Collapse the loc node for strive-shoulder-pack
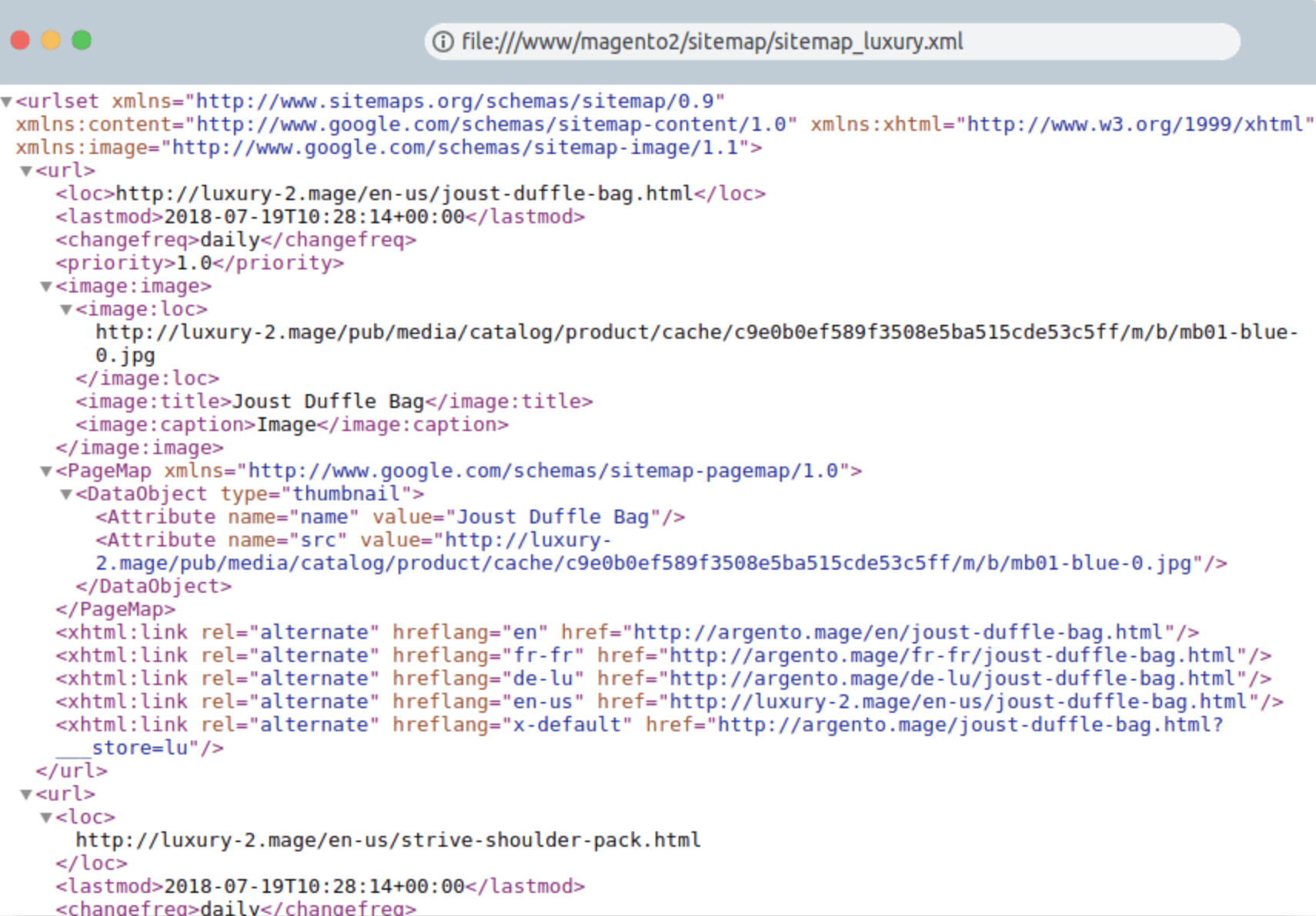 coord(46,817)
